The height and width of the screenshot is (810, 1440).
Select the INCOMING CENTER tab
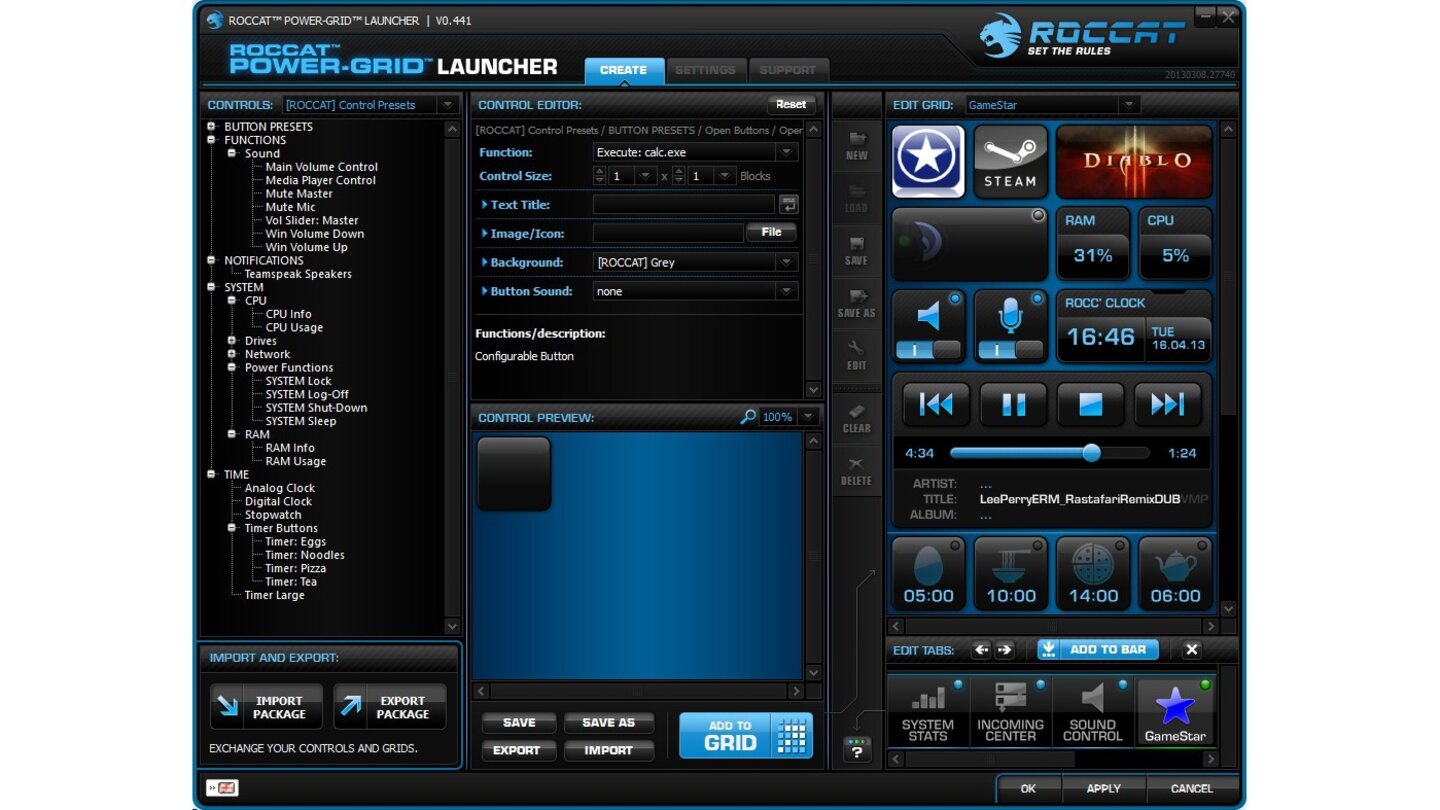[x=1010, y=712]
